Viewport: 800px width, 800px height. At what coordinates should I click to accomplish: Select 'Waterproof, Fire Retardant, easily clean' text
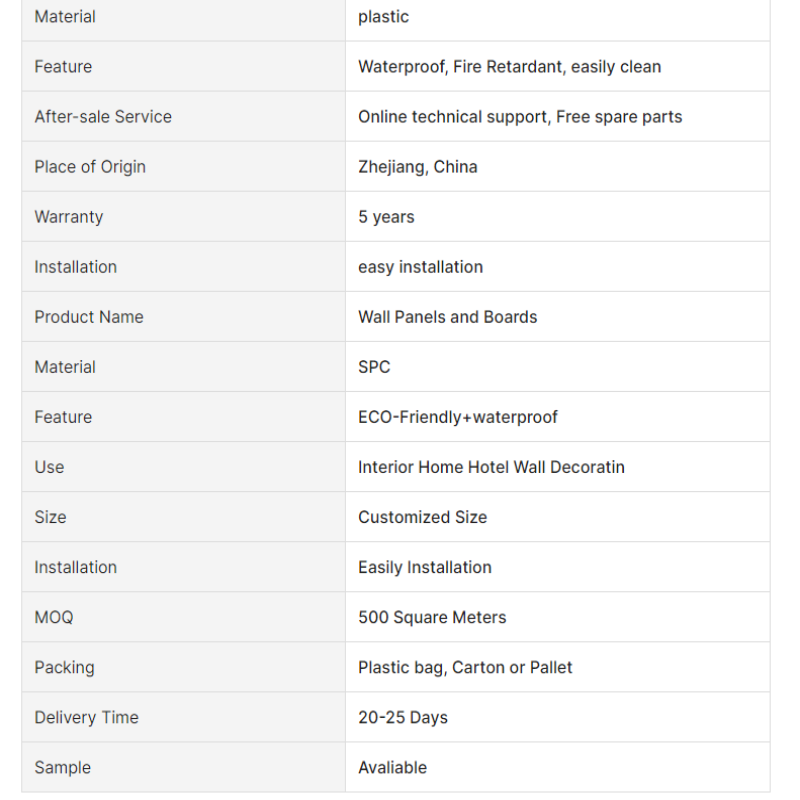coord(509,67)
